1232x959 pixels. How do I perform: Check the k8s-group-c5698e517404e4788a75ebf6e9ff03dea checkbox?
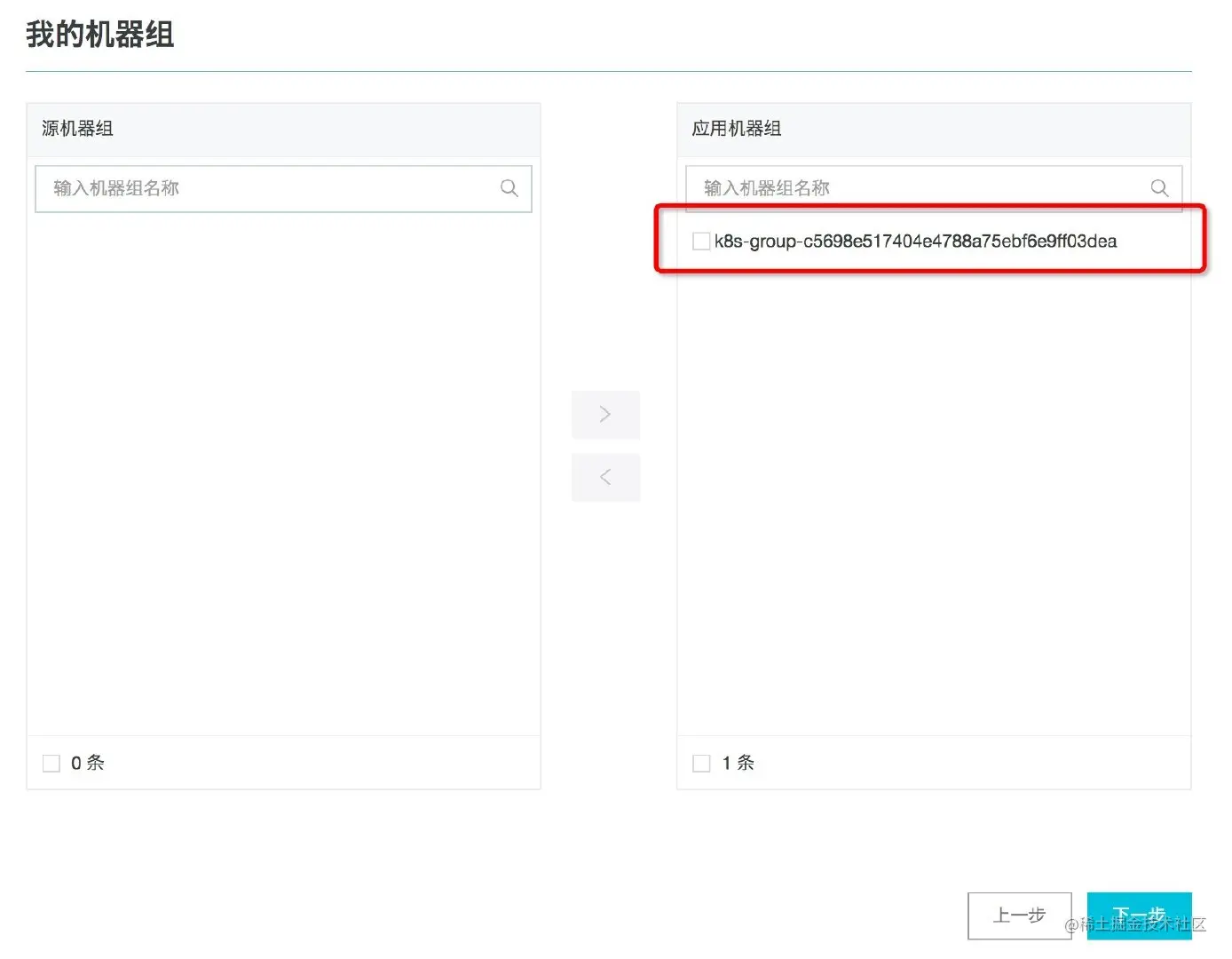(x=701, y=241)
